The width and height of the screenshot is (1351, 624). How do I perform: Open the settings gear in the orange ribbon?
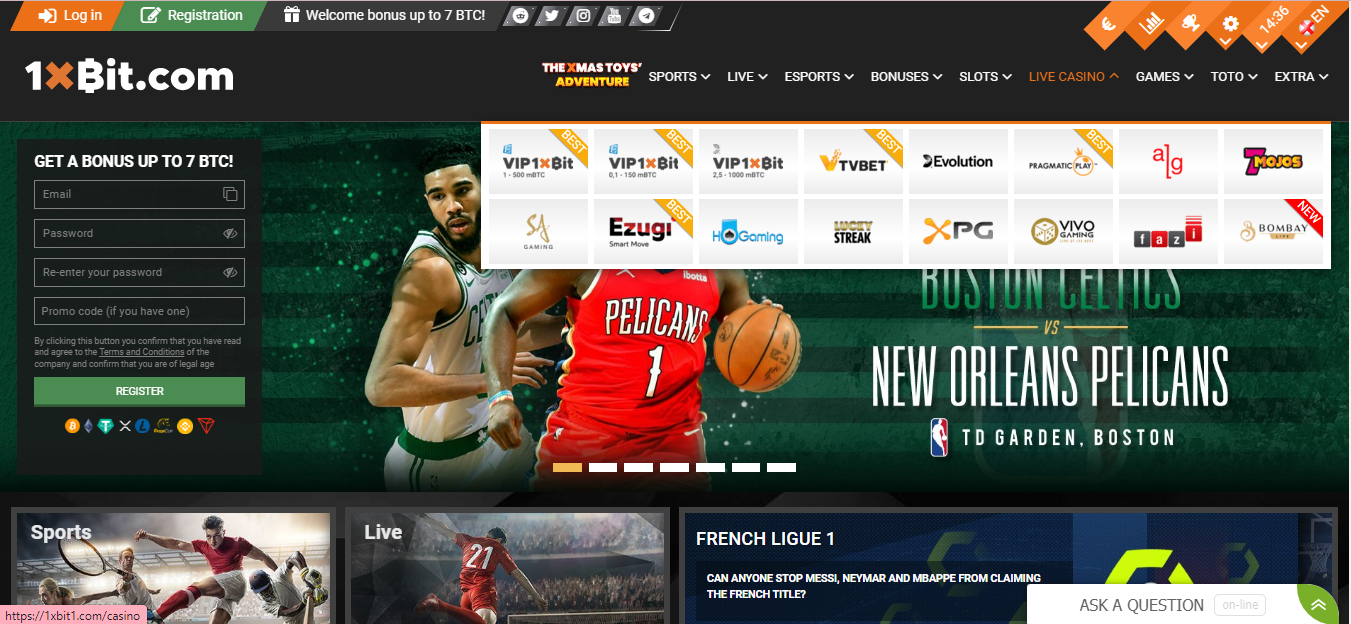point(1230,25)
